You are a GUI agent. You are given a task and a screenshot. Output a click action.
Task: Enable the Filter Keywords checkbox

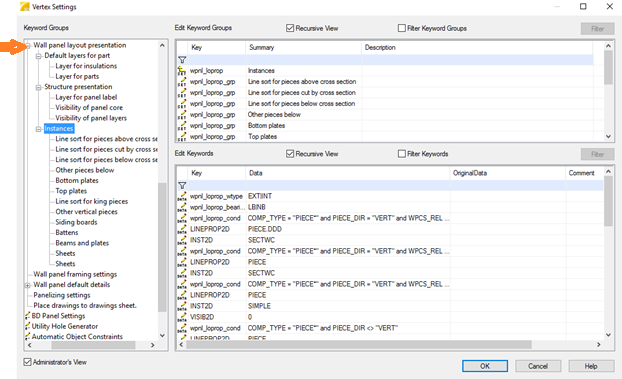(401, 154)
